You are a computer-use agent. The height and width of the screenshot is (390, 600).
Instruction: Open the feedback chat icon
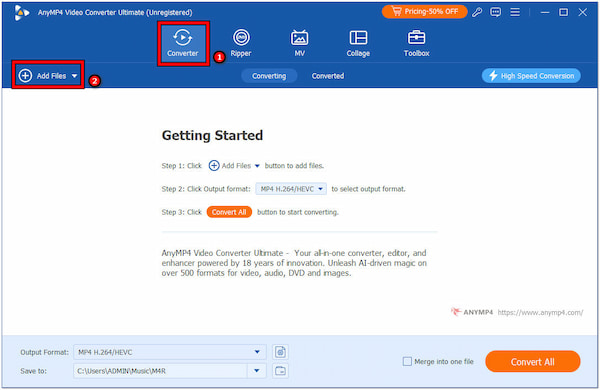tap(496, 12)
